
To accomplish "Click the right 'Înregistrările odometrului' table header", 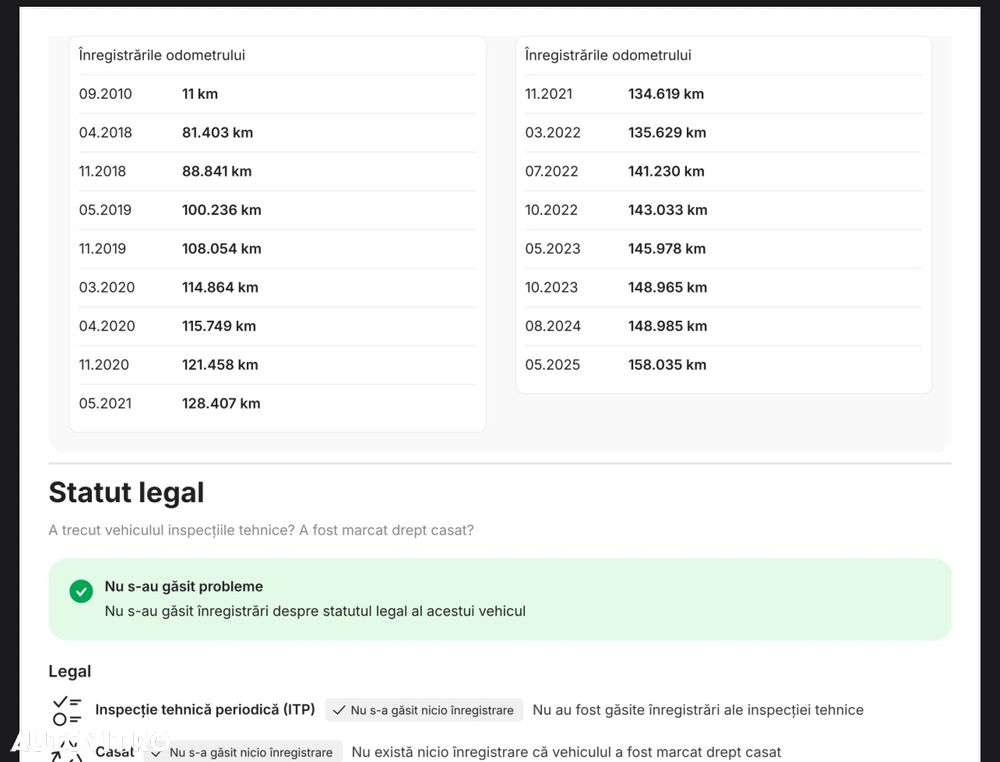I will (608, 55).
